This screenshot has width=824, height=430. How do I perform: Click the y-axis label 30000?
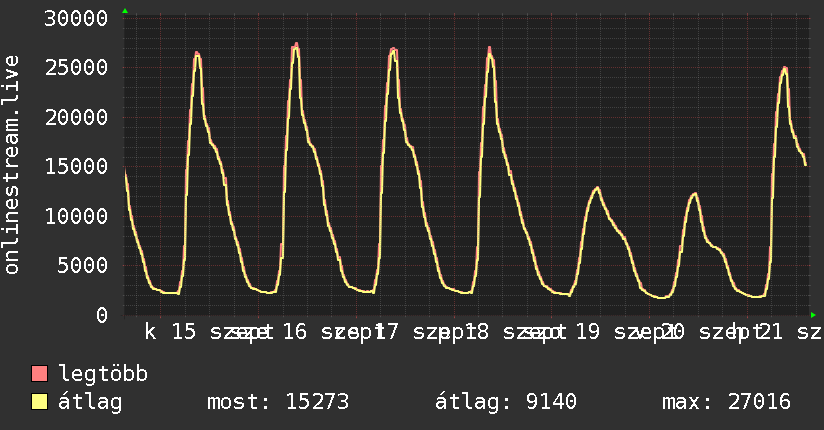[x=76, y=19]
